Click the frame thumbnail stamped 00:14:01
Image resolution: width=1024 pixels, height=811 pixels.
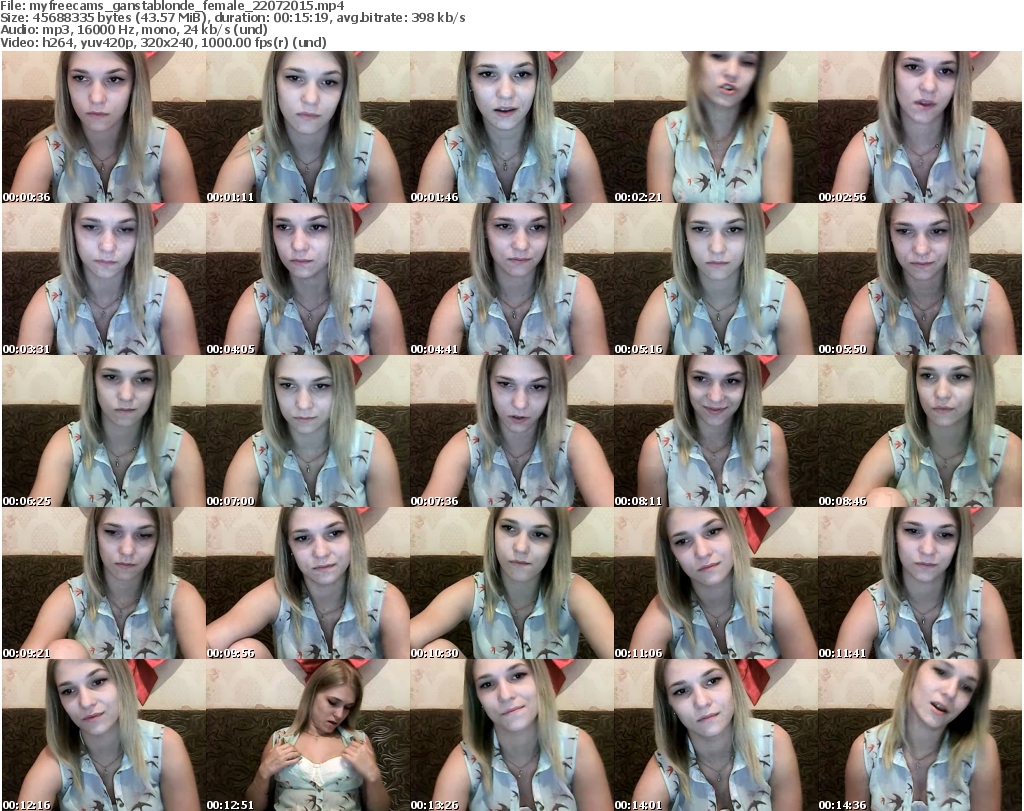[715, 735]
